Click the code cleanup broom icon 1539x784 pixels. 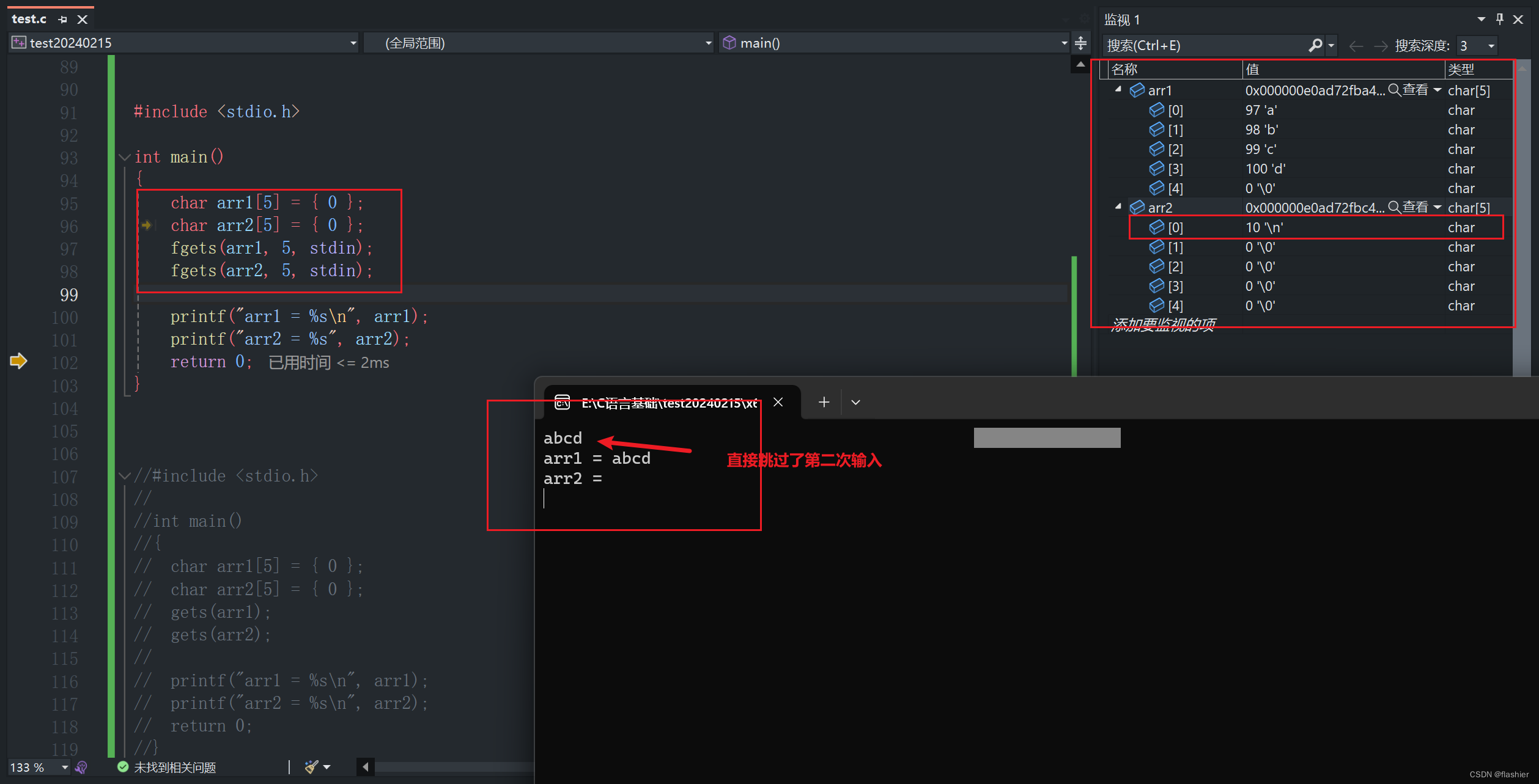tap(312, 767)
